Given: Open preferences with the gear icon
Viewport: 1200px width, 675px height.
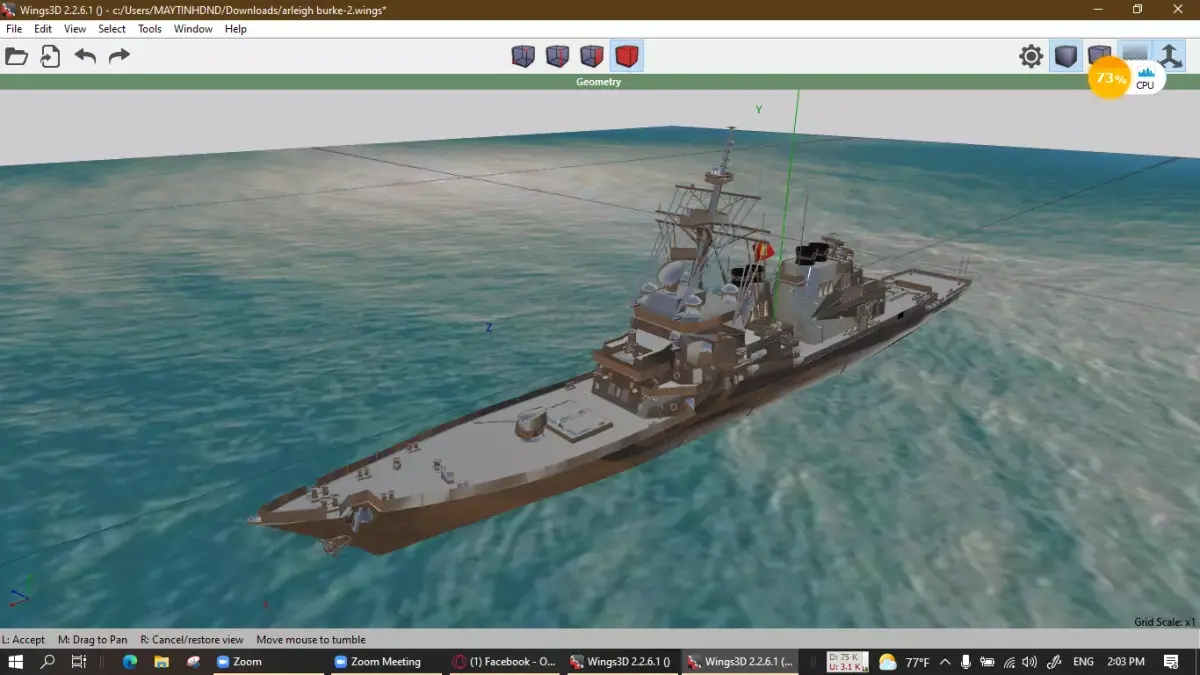Looking at the screenshot, I should point(1031,56).
